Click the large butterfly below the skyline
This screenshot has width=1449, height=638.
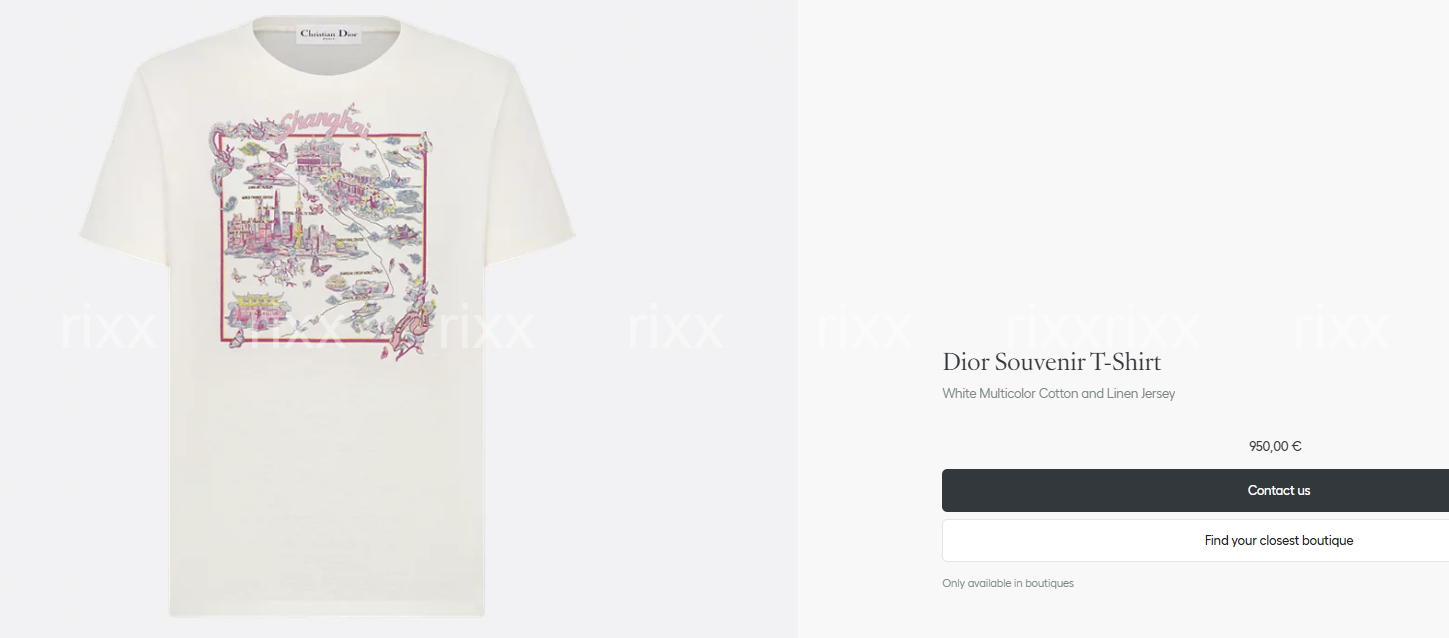[322, 267]
